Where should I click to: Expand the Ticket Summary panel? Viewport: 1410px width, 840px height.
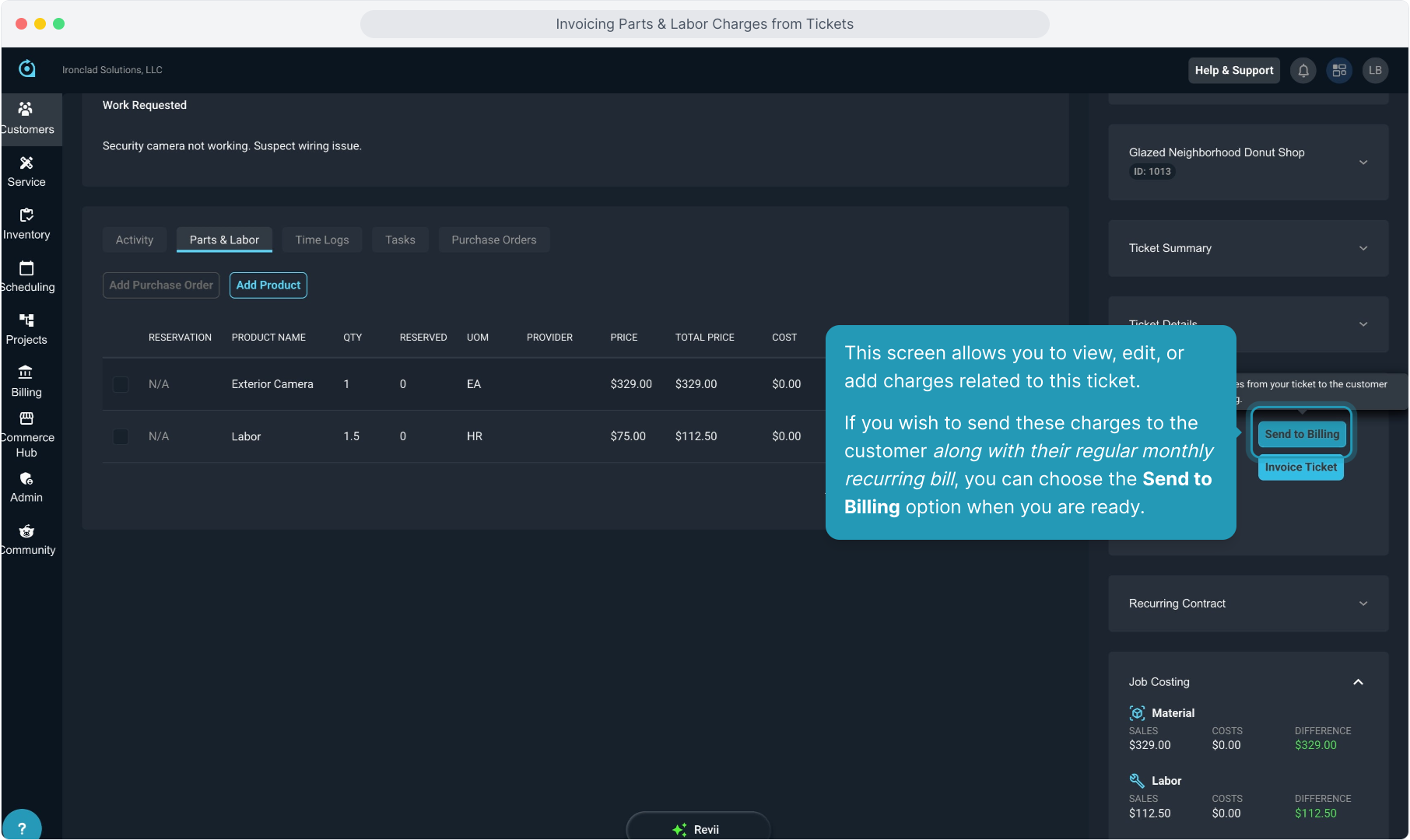1363,248
